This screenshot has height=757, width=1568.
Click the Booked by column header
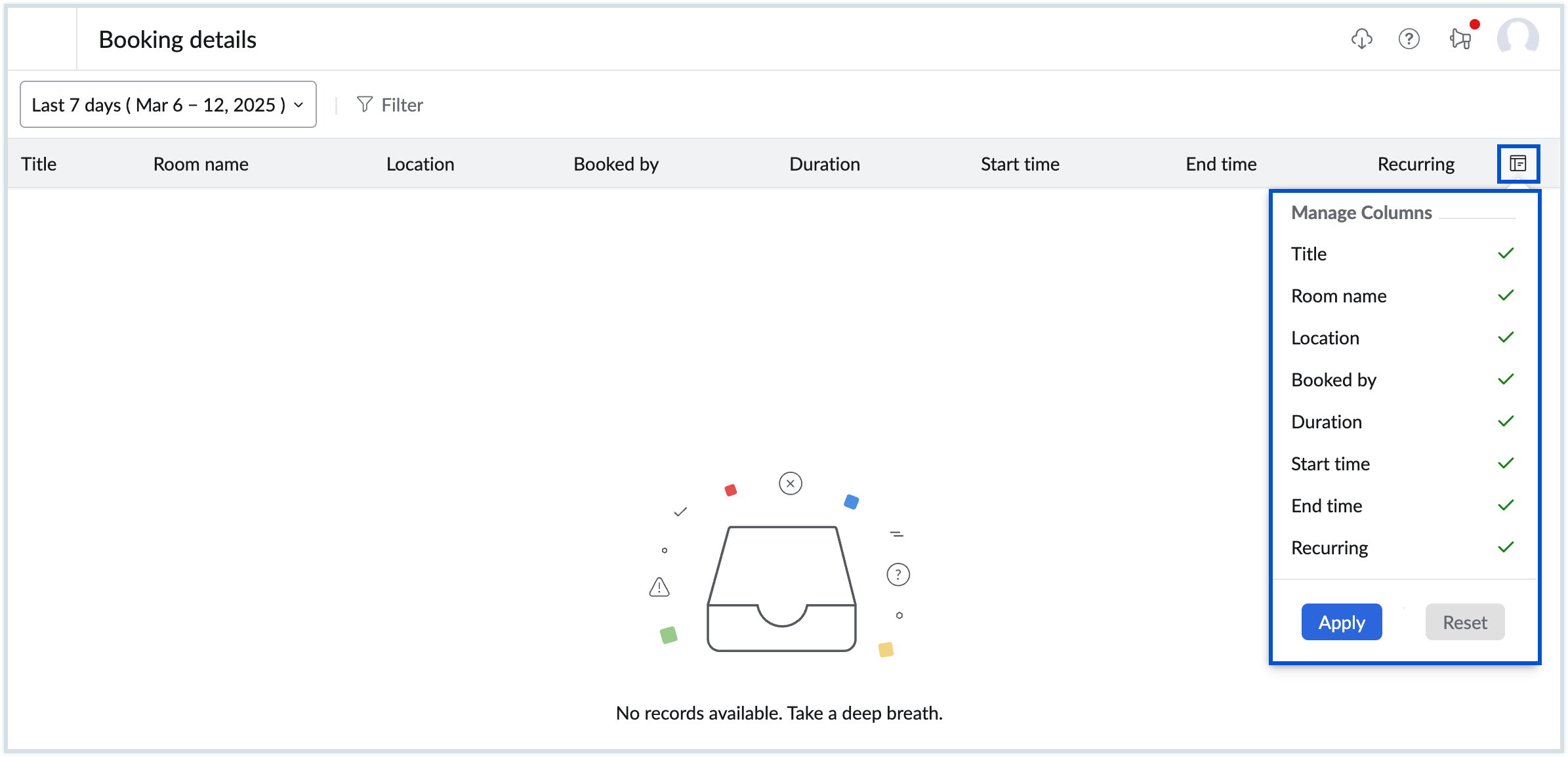615,164
